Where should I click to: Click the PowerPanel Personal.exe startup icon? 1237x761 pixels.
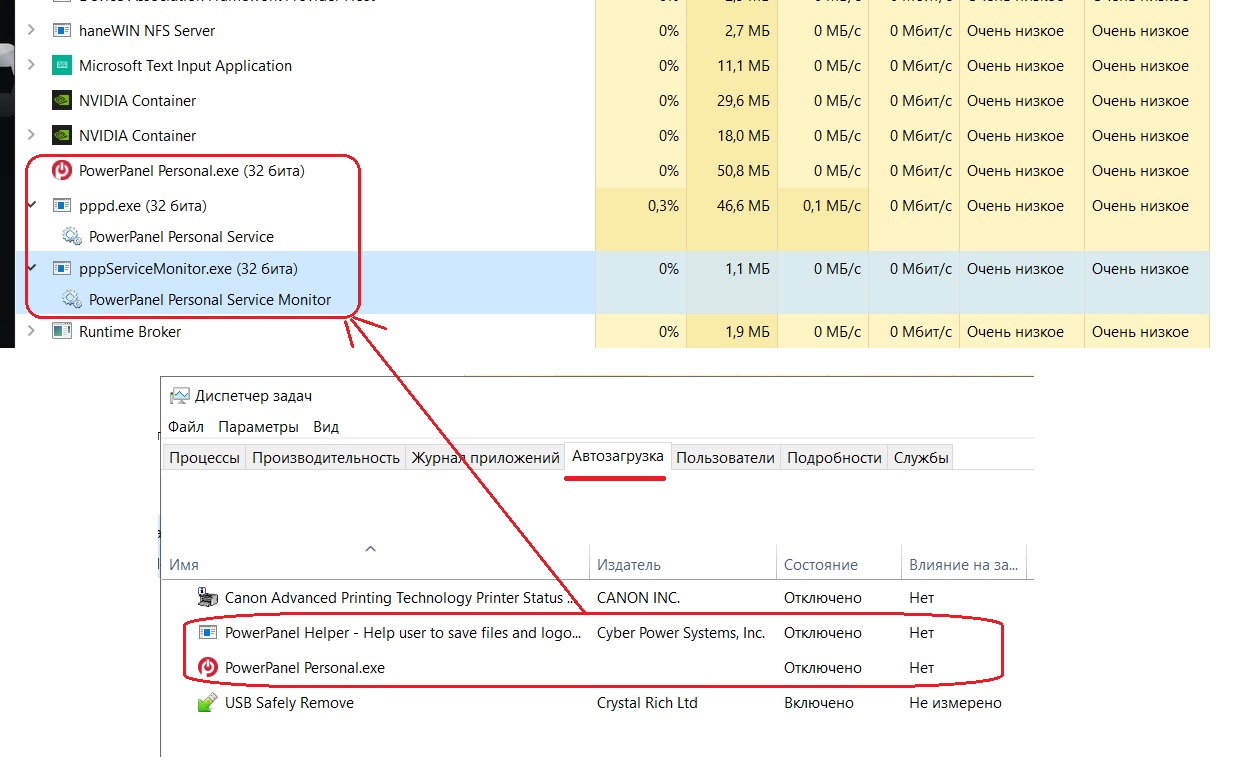point(208,668)
